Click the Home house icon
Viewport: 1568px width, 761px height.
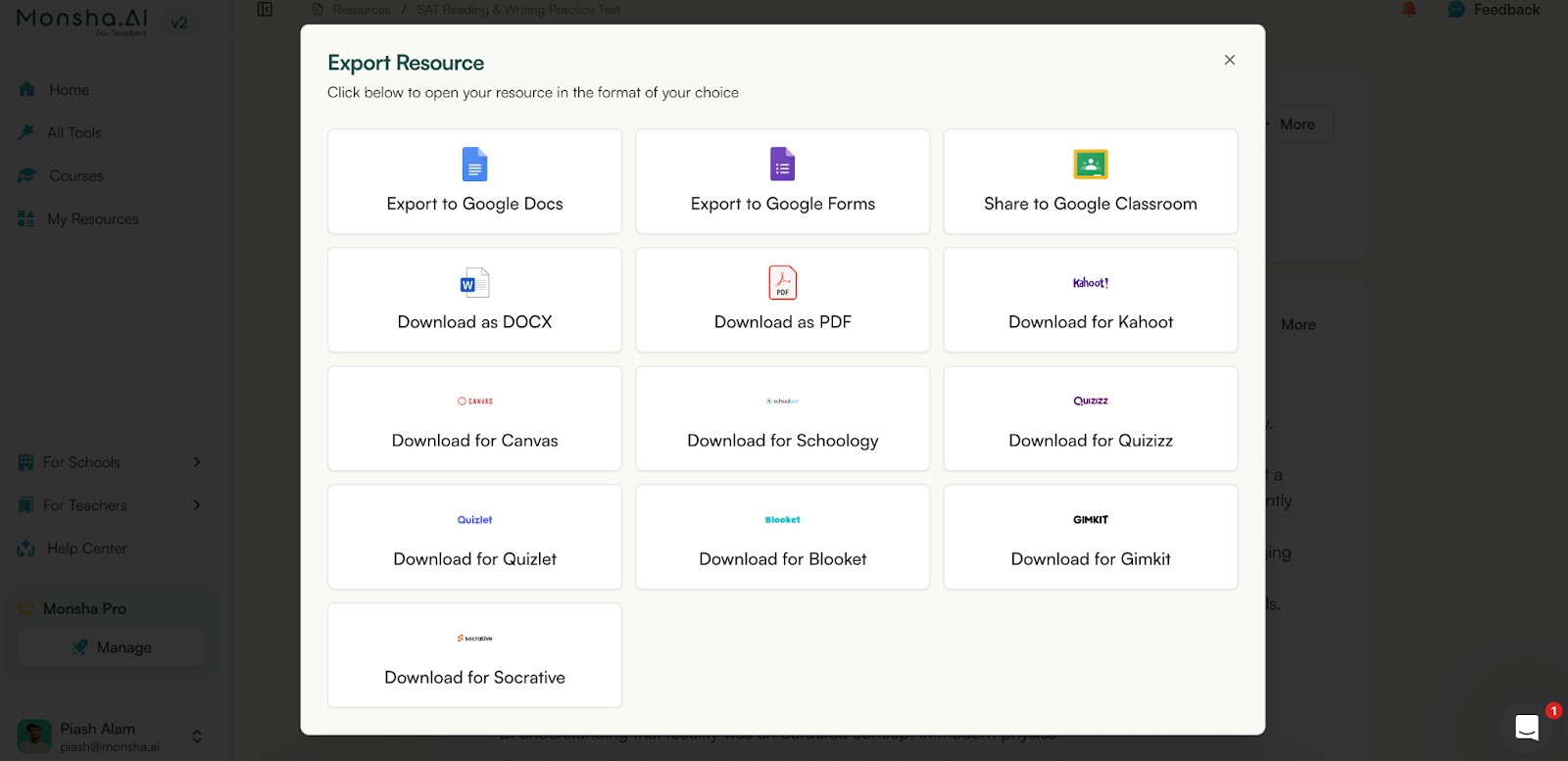[x=26, y=89]
